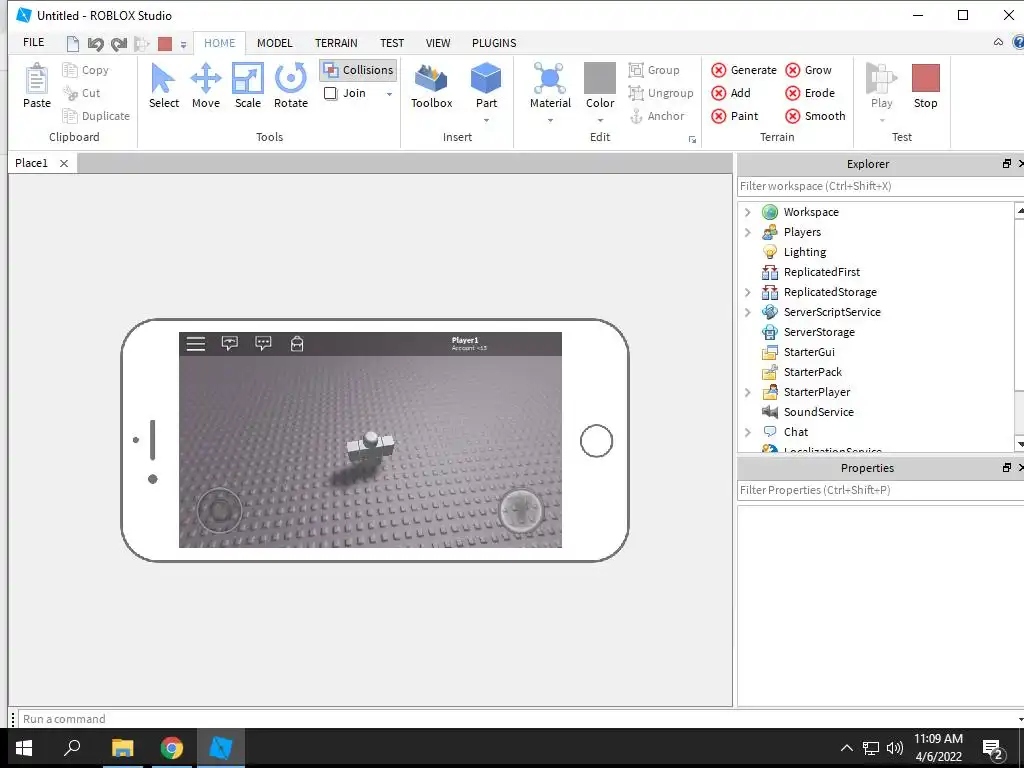Click the Run a command bar
This screenshot has height=768, width=1024.
[519, 718]
